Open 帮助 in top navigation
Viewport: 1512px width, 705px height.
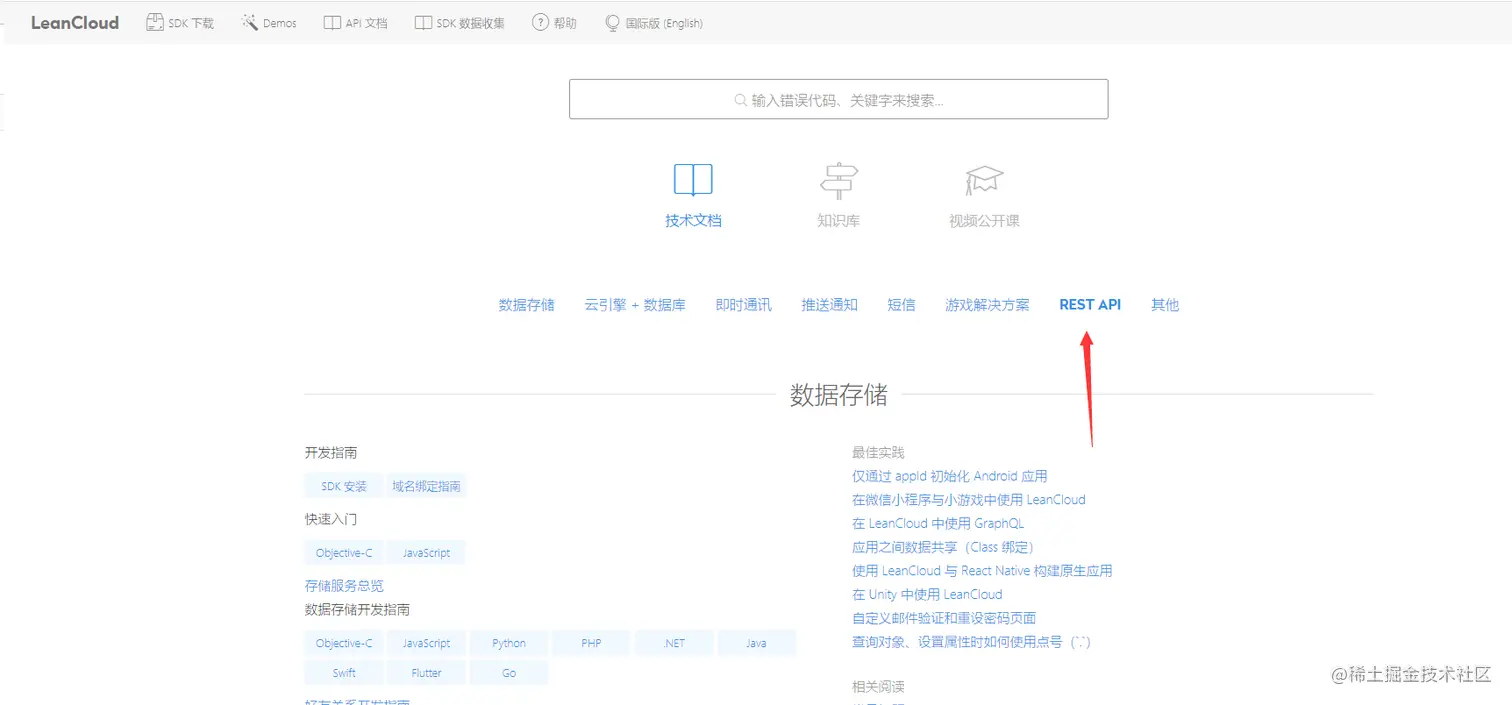click(x=565, y=23)
